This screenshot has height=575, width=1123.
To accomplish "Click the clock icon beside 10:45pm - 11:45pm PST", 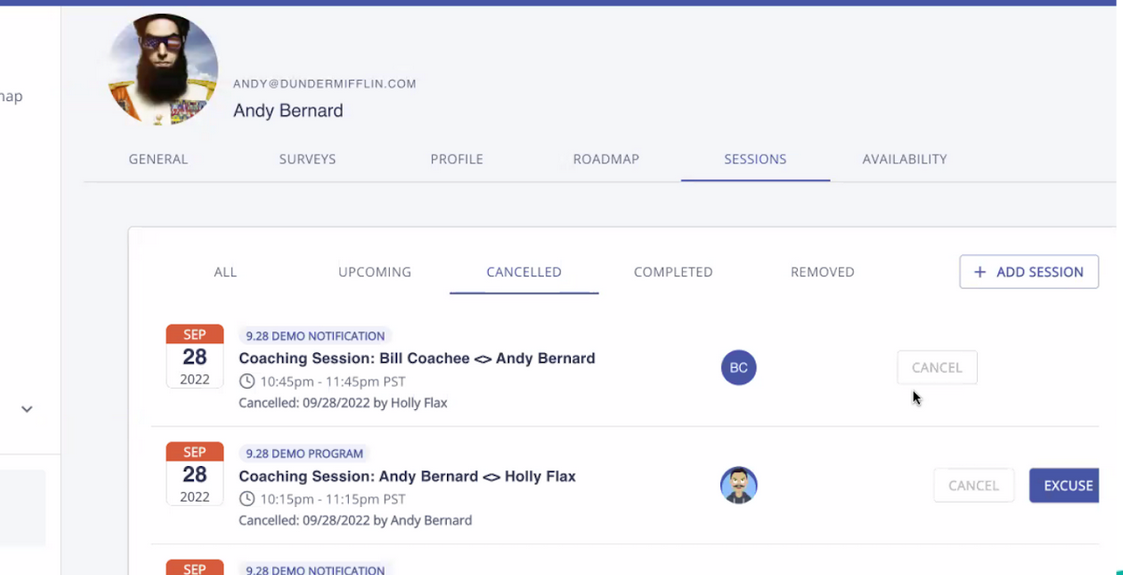I will 247,381.
